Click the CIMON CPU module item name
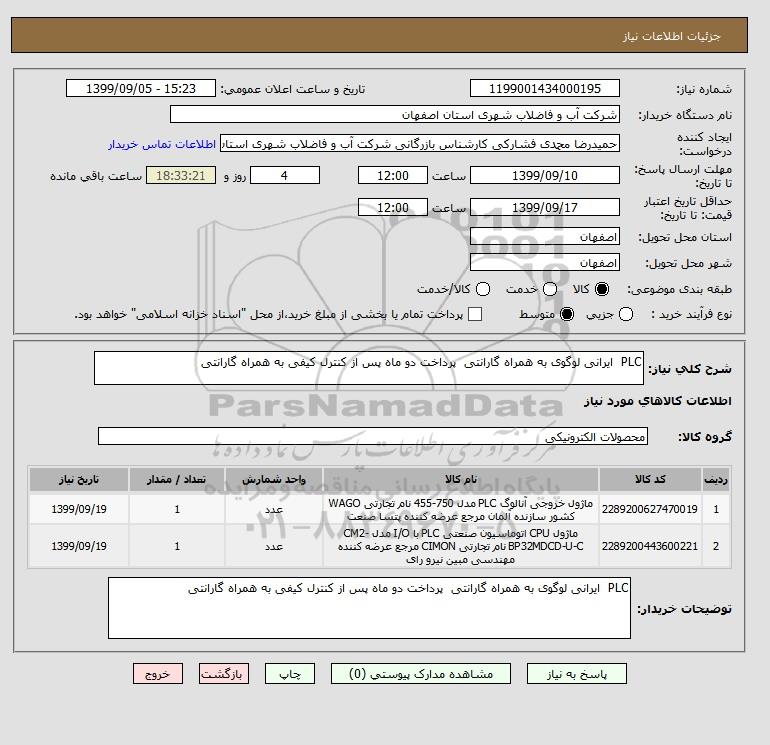Image resolution: width=770 pixels, height=745 pixels. click(461, 546)
